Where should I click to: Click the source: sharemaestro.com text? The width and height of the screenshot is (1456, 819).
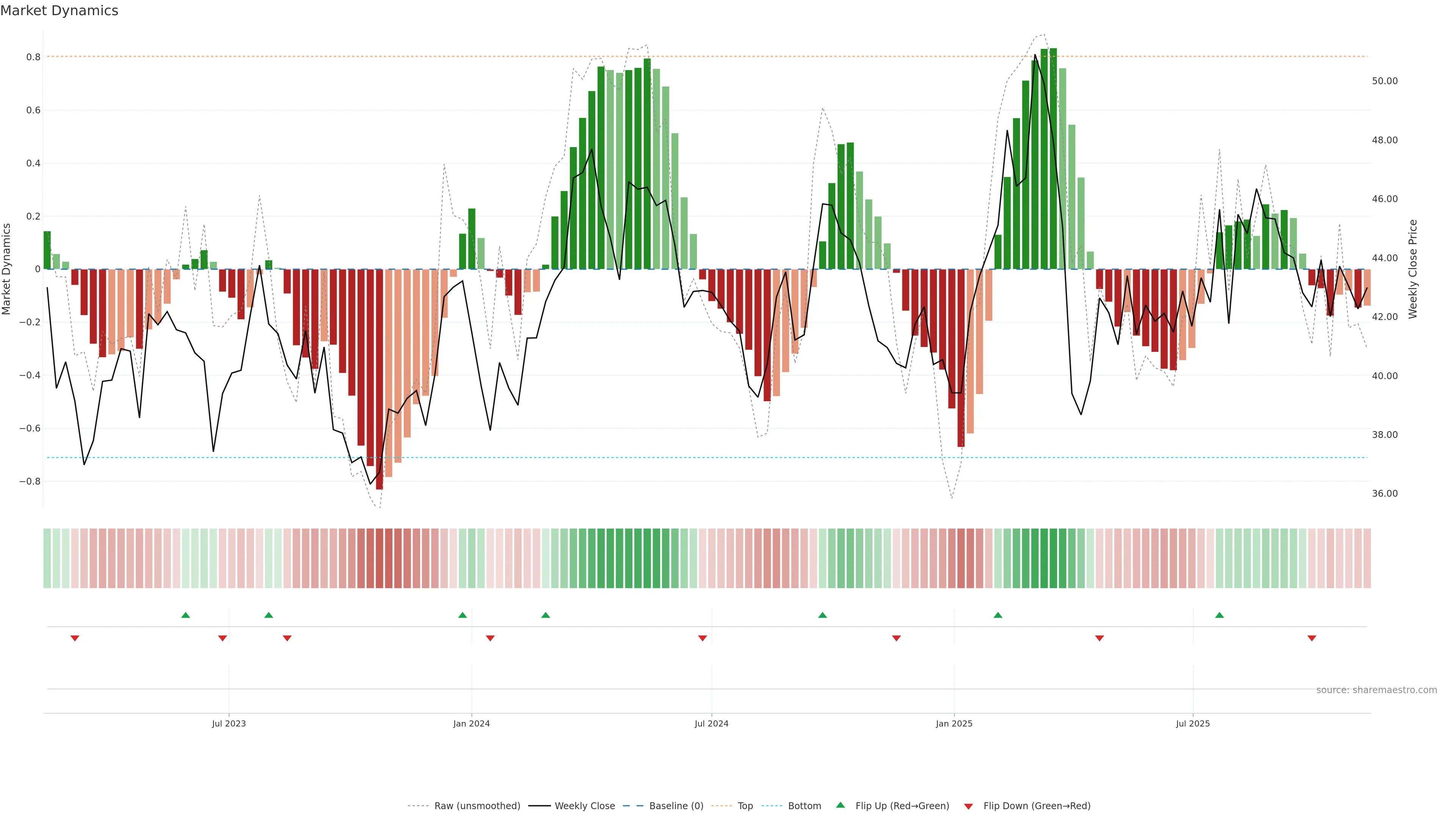[x=1376, y=690]
